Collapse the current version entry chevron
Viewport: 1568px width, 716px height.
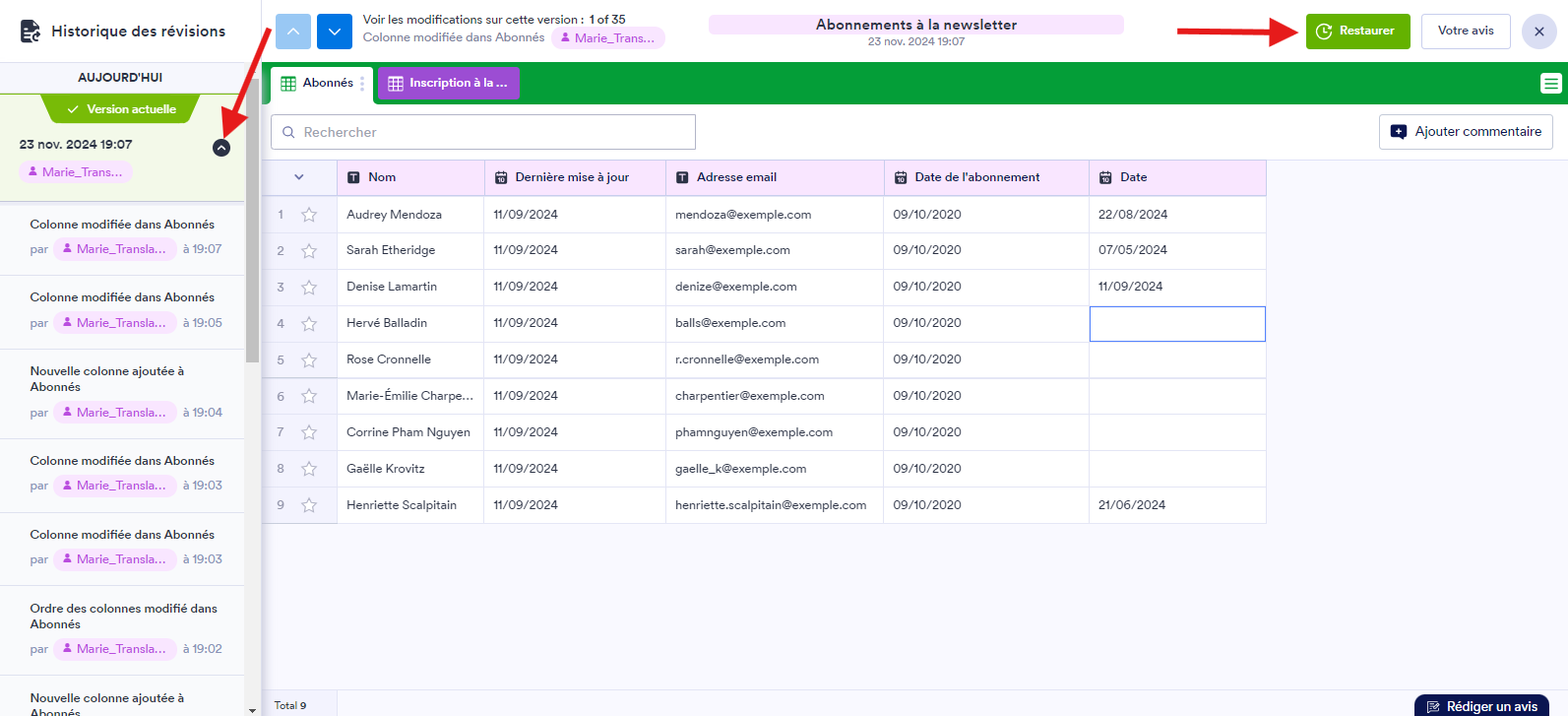[221, 148]
